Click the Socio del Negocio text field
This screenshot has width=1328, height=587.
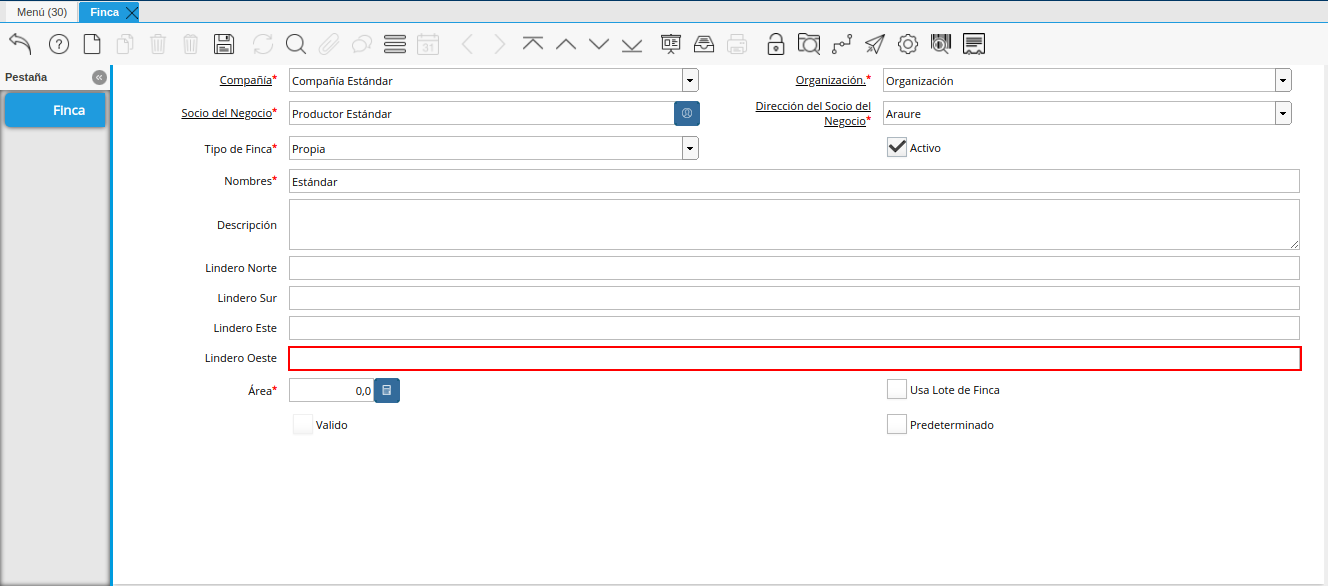coord(481,113)
